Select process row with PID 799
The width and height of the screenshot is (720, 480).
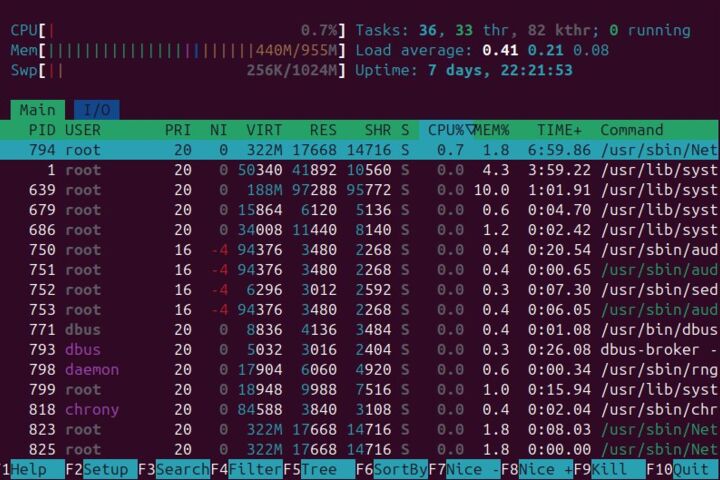click(360, 390)
